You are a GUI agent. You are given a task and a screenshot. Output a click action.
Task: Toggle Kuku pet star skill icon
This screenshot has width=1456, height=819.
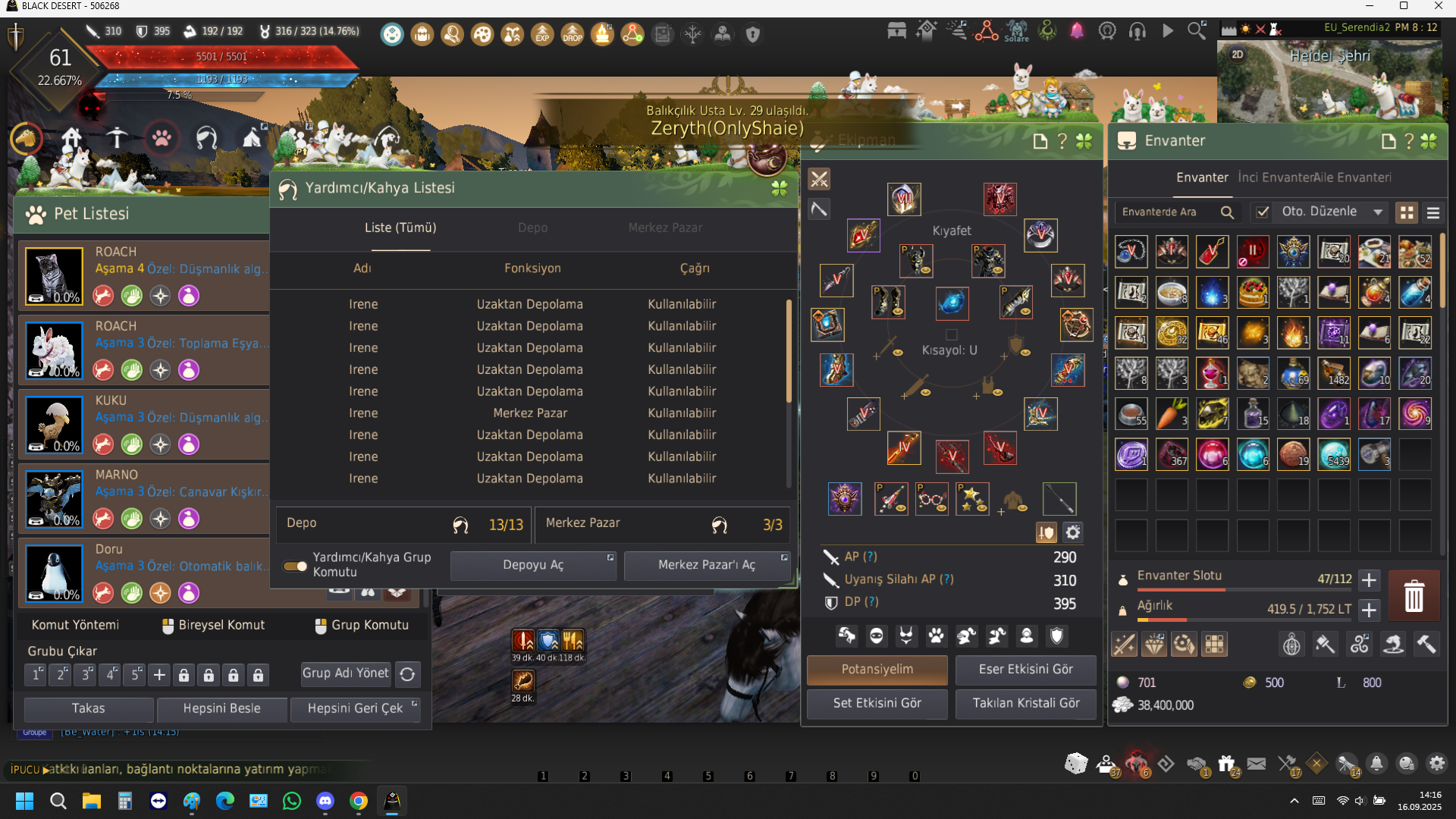[160, 444]
